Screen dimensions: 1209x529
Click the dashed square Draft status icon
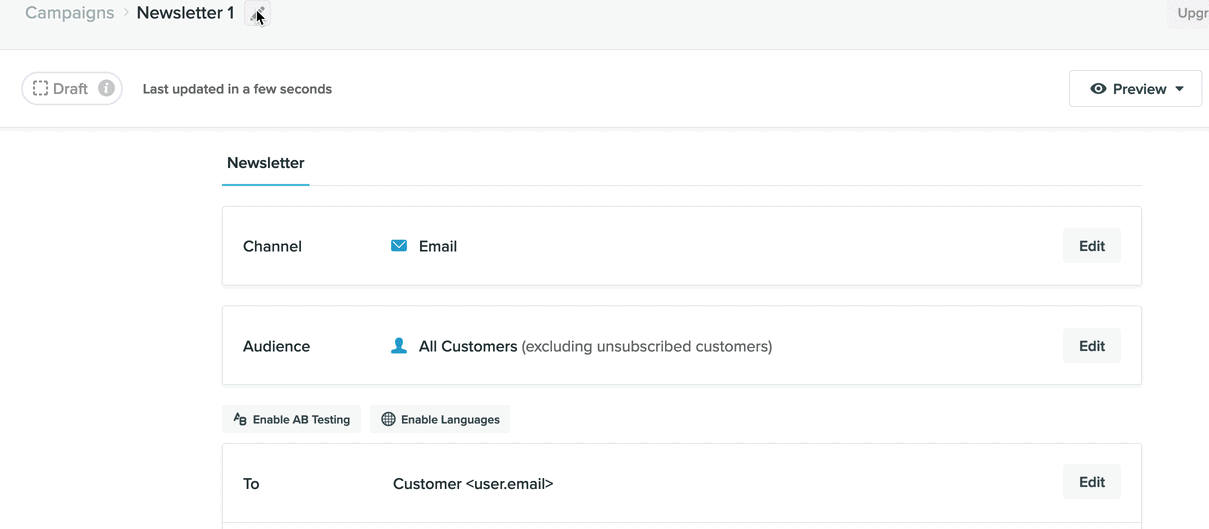click(x=40, y=88)
